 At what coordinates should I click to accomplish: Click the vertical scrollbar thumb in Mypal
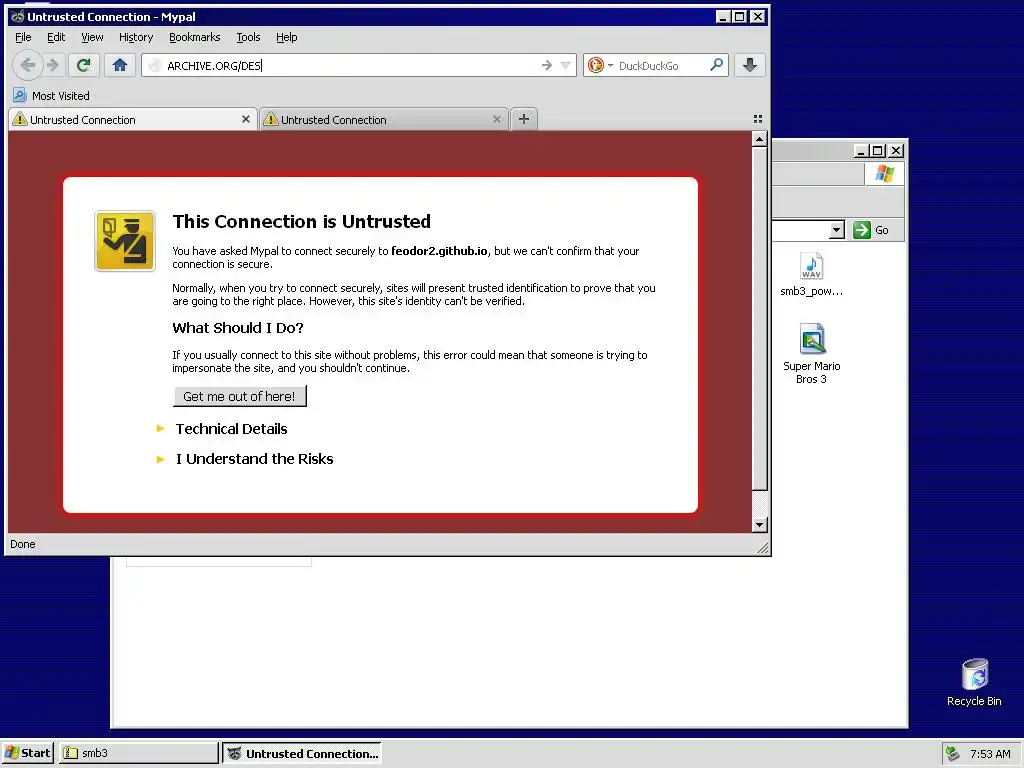[x=759, y=318]
